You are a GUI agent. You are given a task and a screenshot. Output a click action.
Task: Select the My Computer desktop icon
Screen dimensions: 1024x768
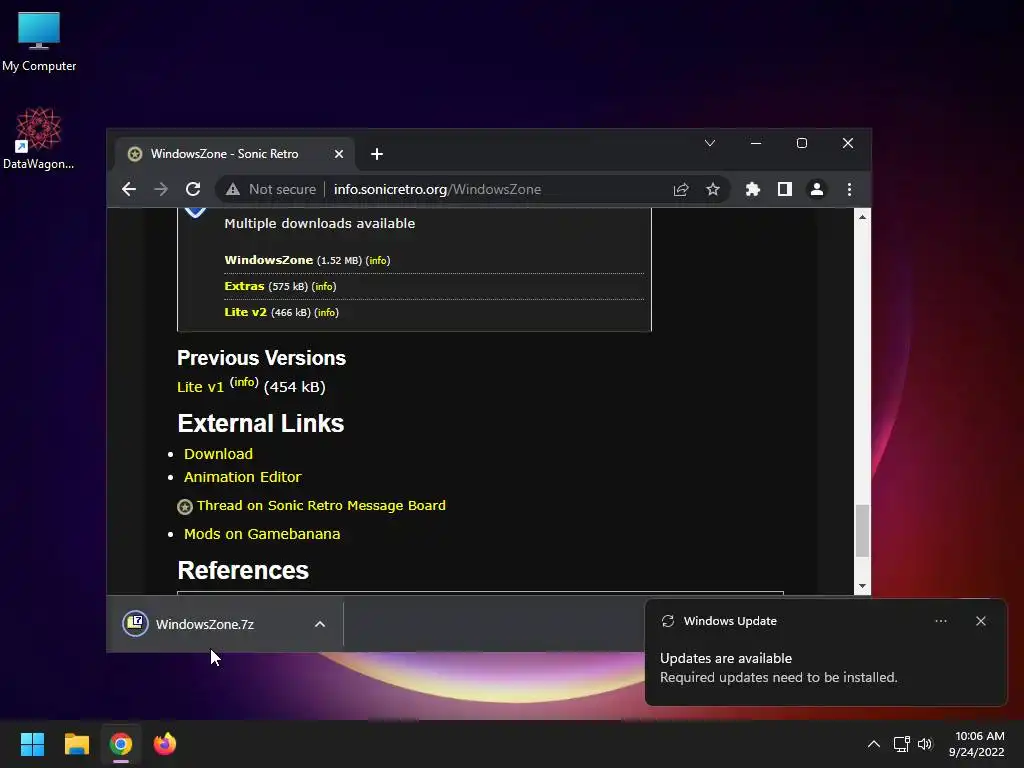pyautogui.click(x=39, y=40)
